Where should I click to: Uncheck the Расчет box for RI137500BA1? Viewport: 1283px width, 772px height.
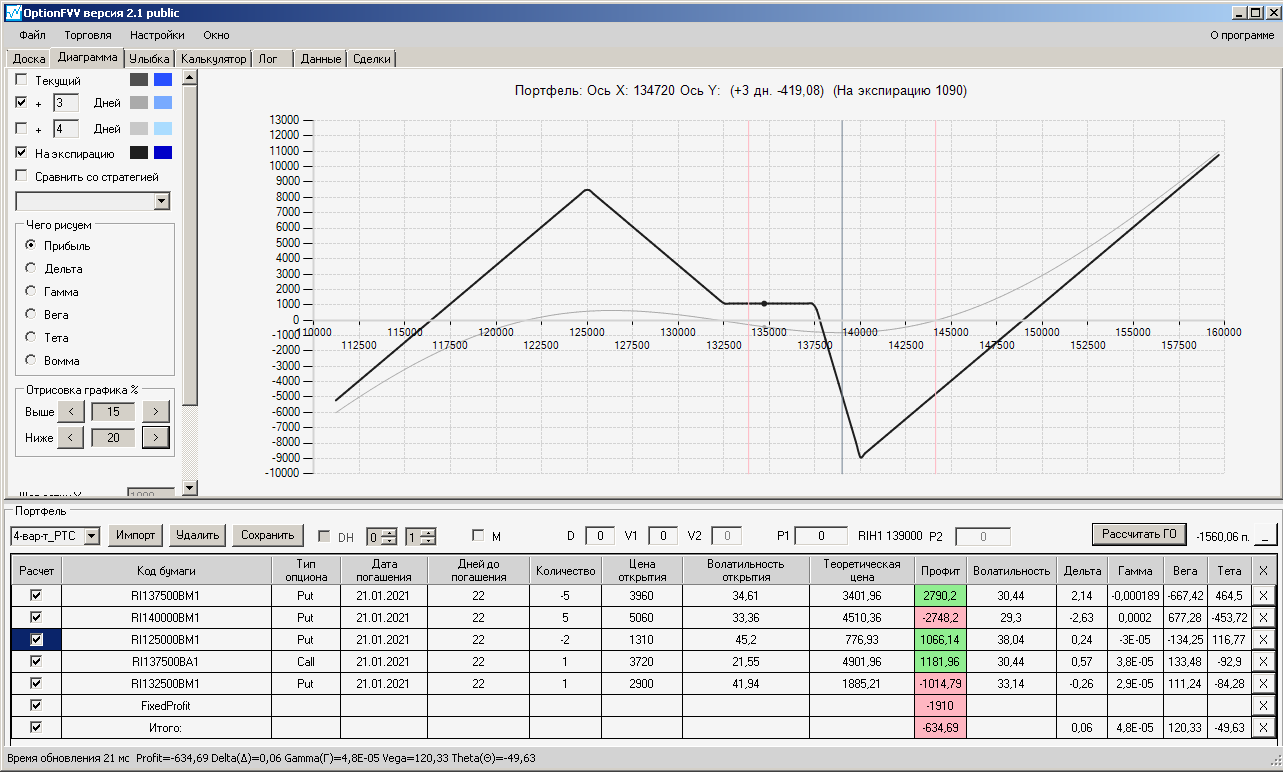(x=37, y=661)
